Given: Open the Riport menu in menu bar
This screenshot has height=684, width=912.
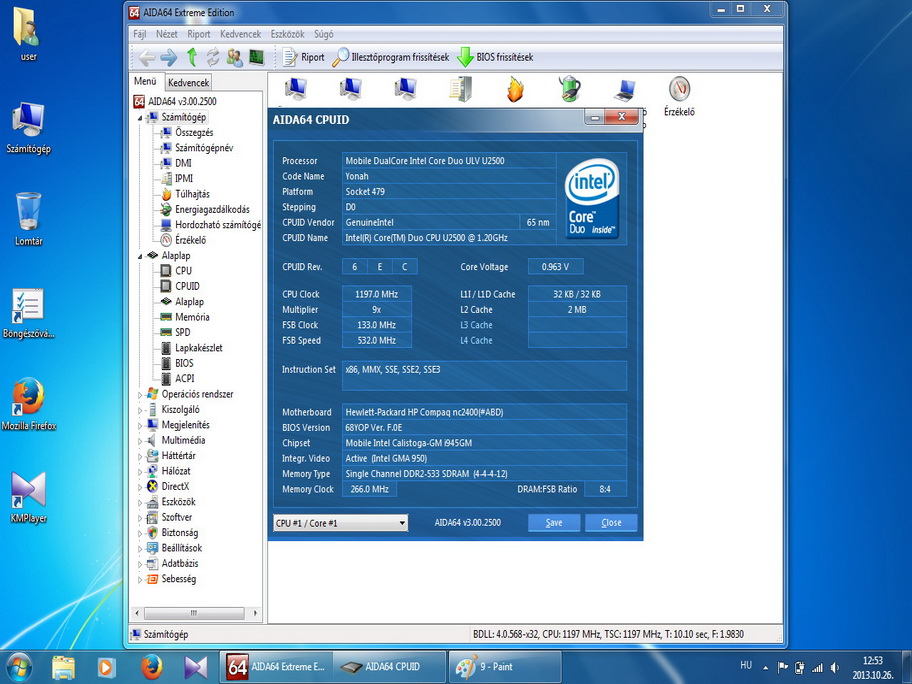Looking at the screenshot, I should (198, 34).
